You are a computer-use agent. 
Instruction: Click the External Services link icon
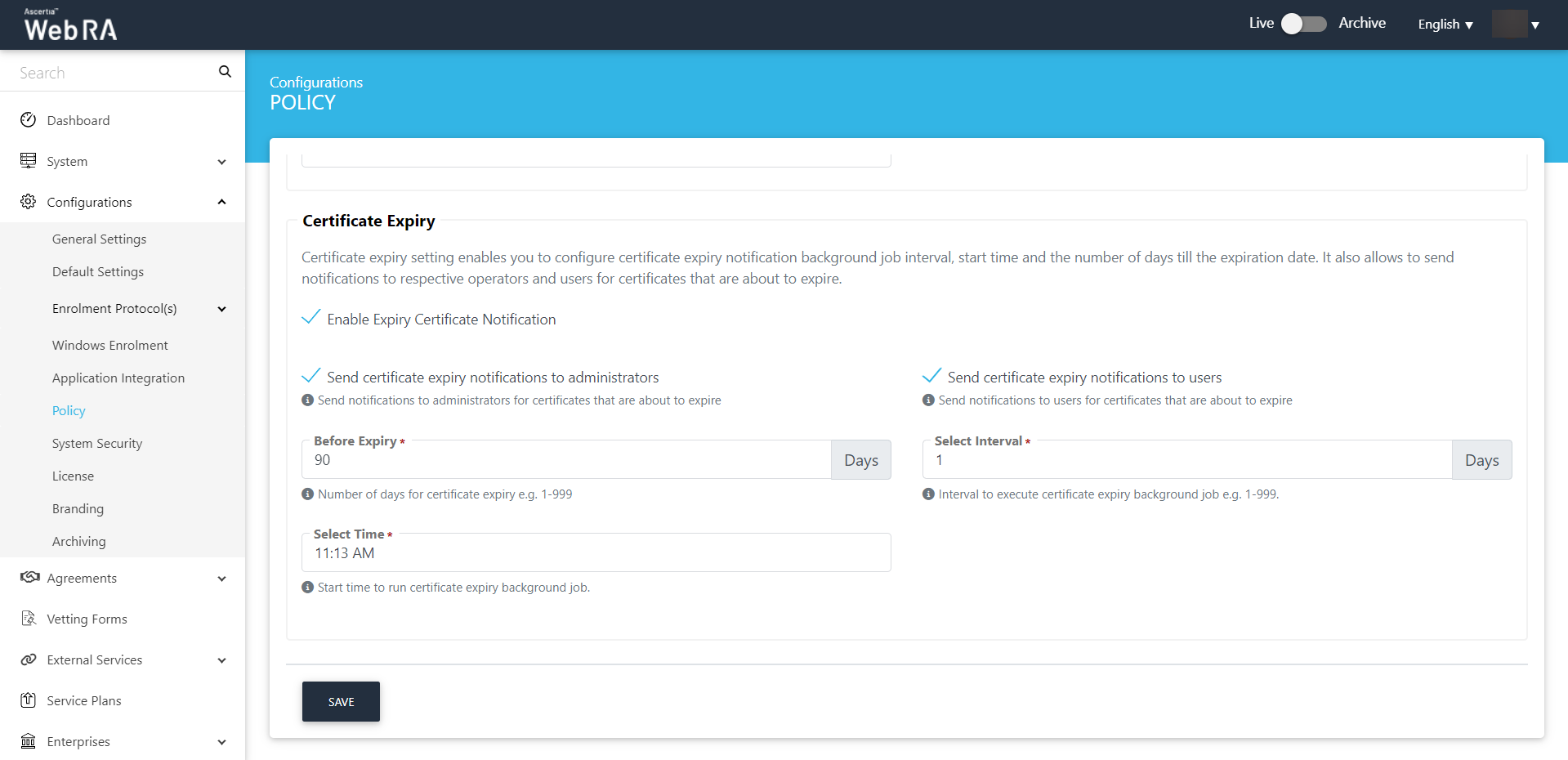tap(29, 659)
